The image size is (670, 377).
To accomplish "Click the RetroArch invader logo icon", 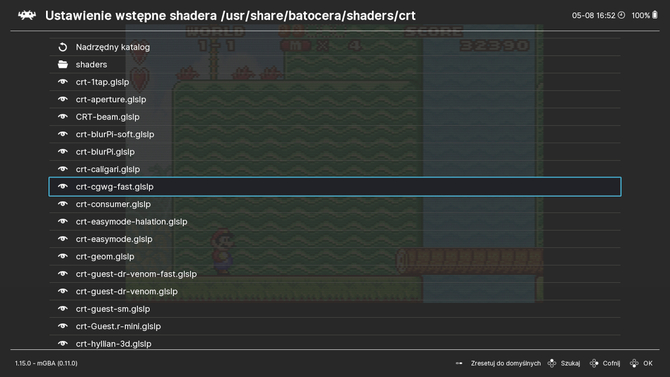I will pos(27,15).
